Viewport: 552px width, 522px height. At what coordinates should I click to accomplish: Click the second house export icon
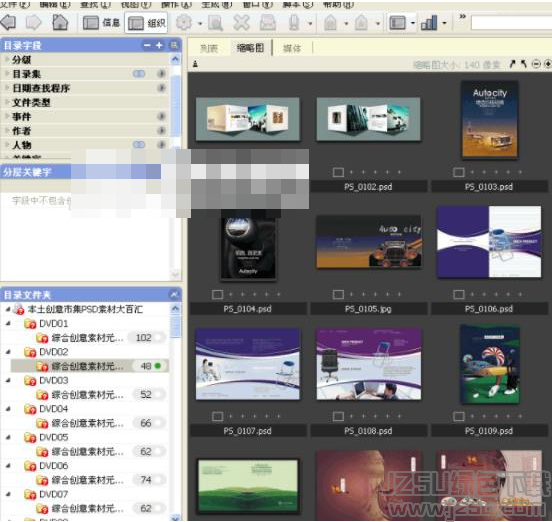(x=362, y=23)
